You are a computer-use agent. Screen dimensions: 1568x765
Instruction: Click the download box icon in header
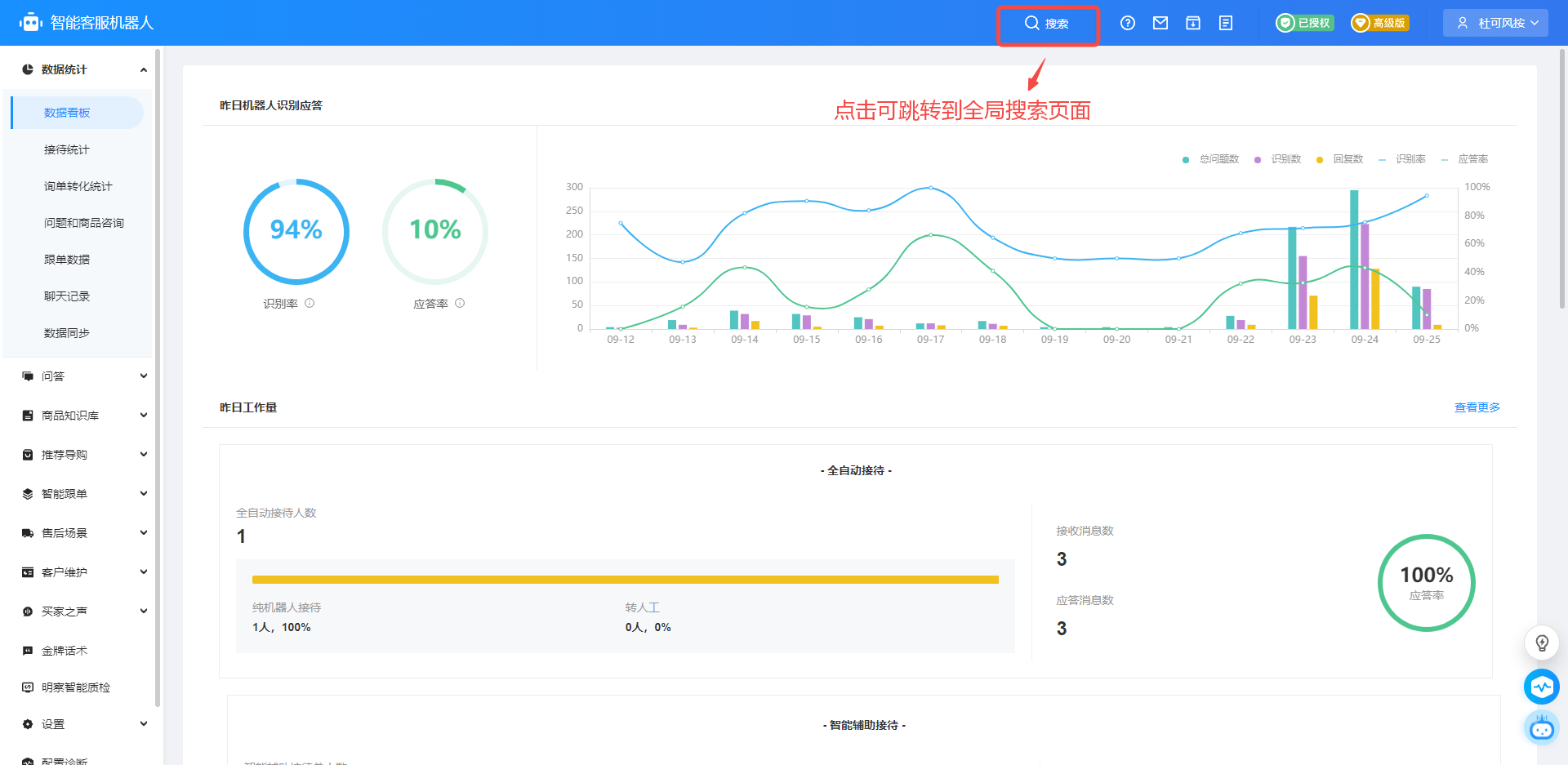point(1193,23)
